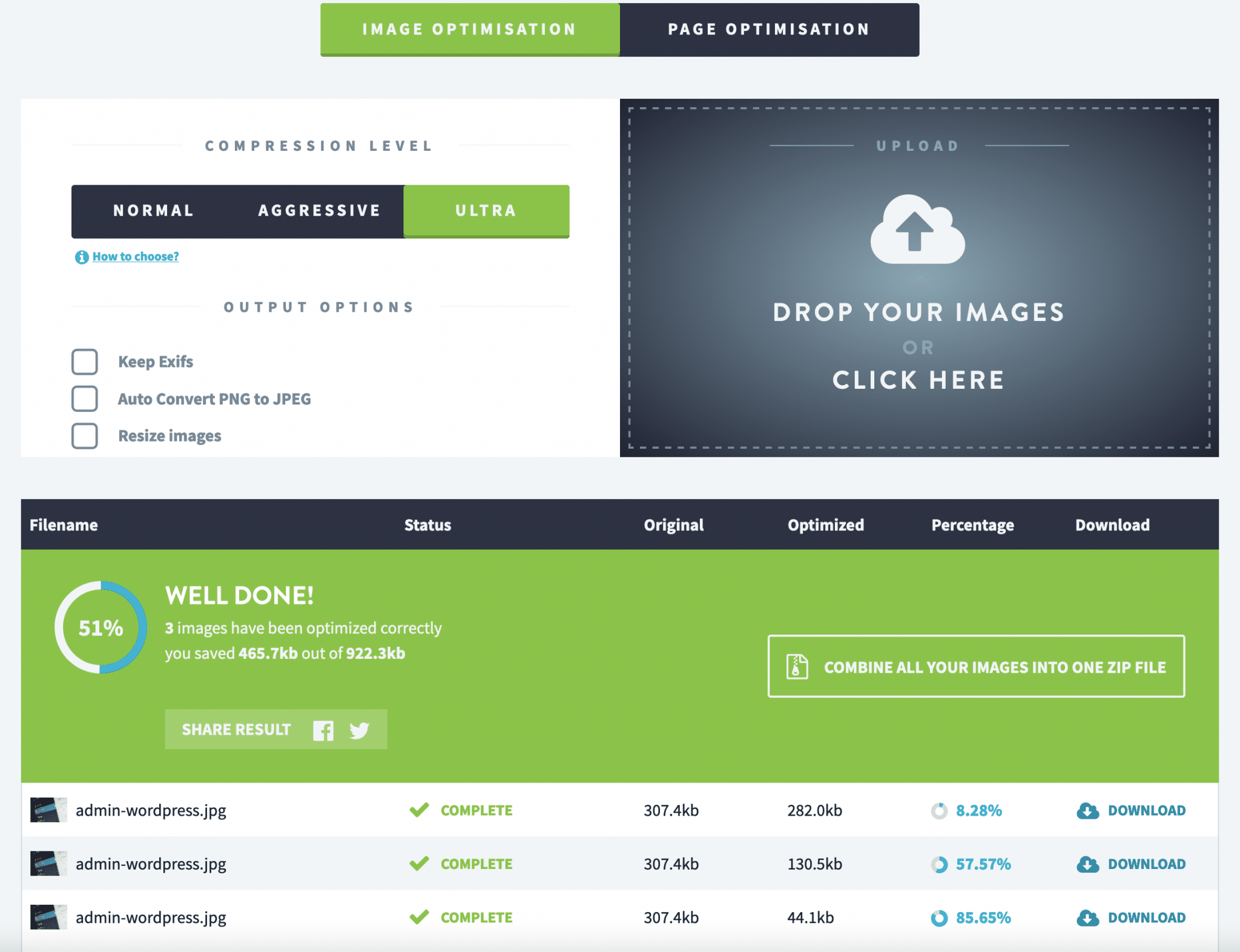Screen dimensions: 1240x952
Task: Select Normal compression level
Action: [x=153, y=211]
